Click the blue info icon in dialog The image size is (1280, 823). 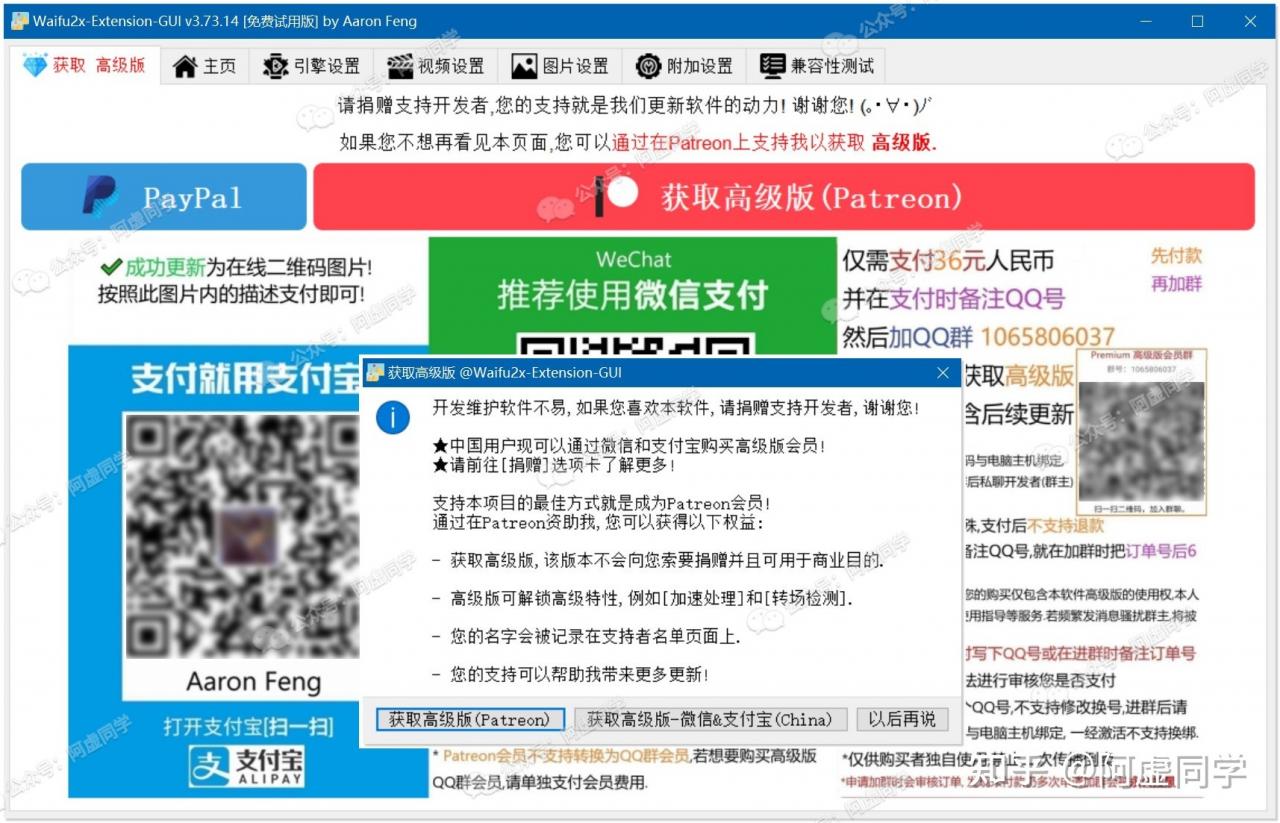pyautogui.click(x=392, y=417)
